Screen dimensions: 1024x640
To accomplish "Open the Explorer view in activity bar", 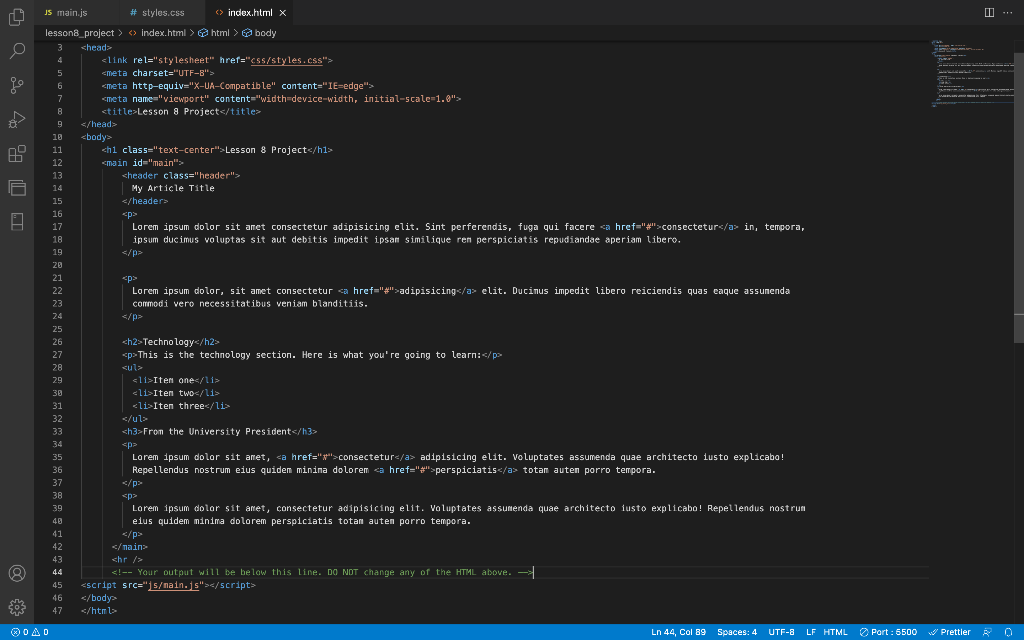I will 17,16.
